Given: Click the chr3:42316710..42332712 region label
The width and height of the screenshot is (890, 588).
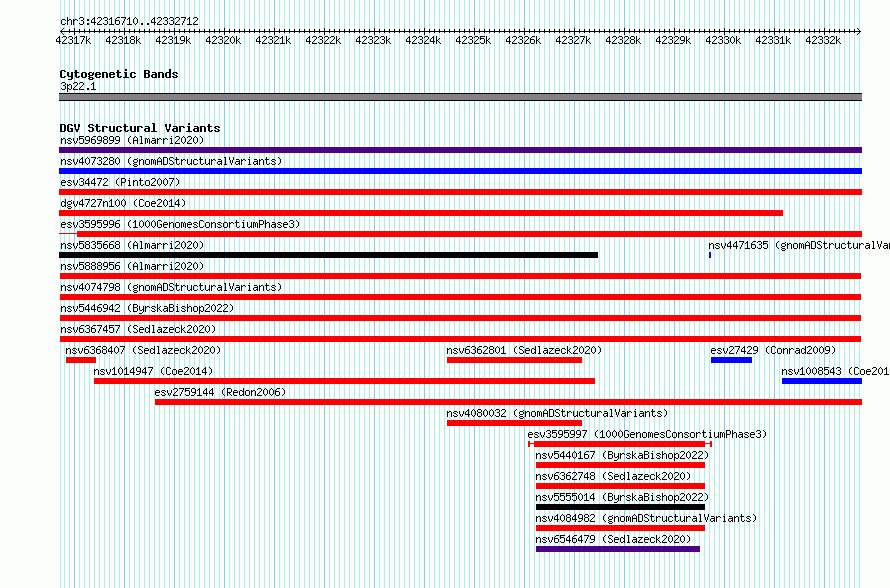Looking at the screenshot, I should (x=129, y=22).
